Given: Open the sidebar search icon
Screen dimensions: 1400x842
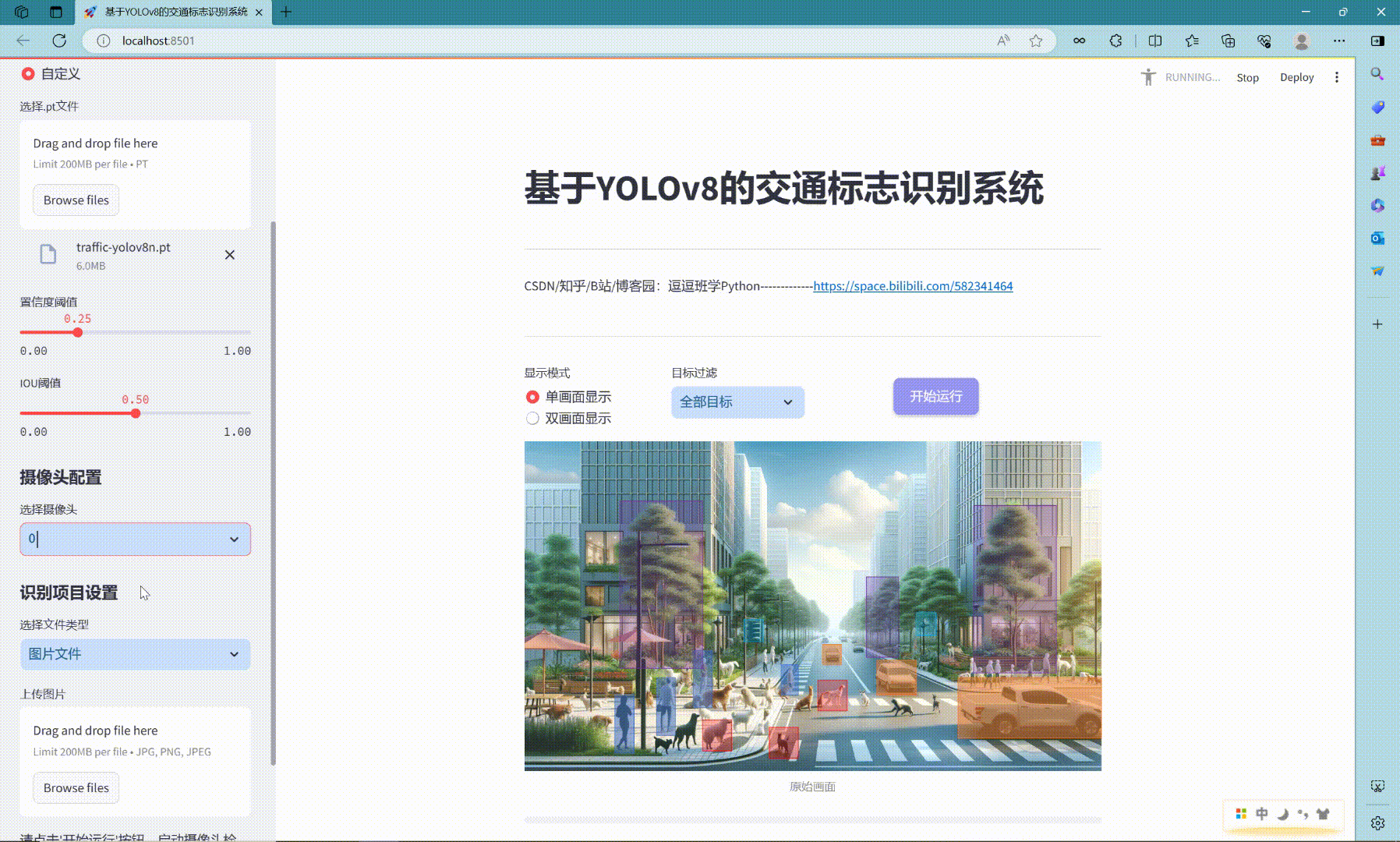Looking at the screenshot, I should 1377,74.
